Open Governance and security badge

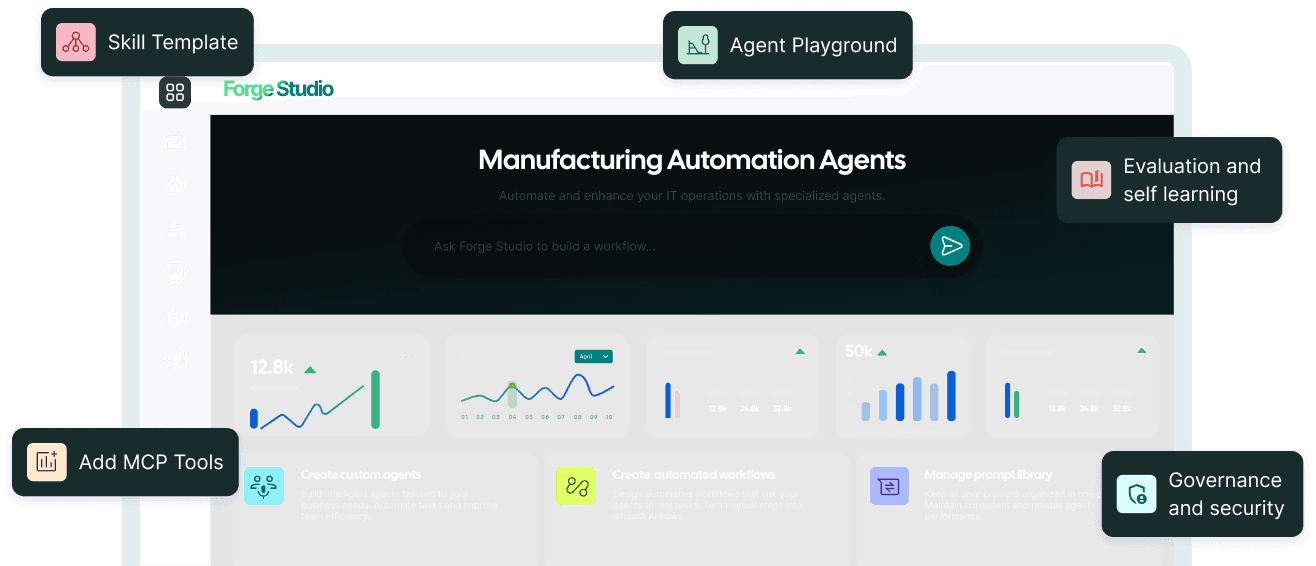coord(1202,494)
